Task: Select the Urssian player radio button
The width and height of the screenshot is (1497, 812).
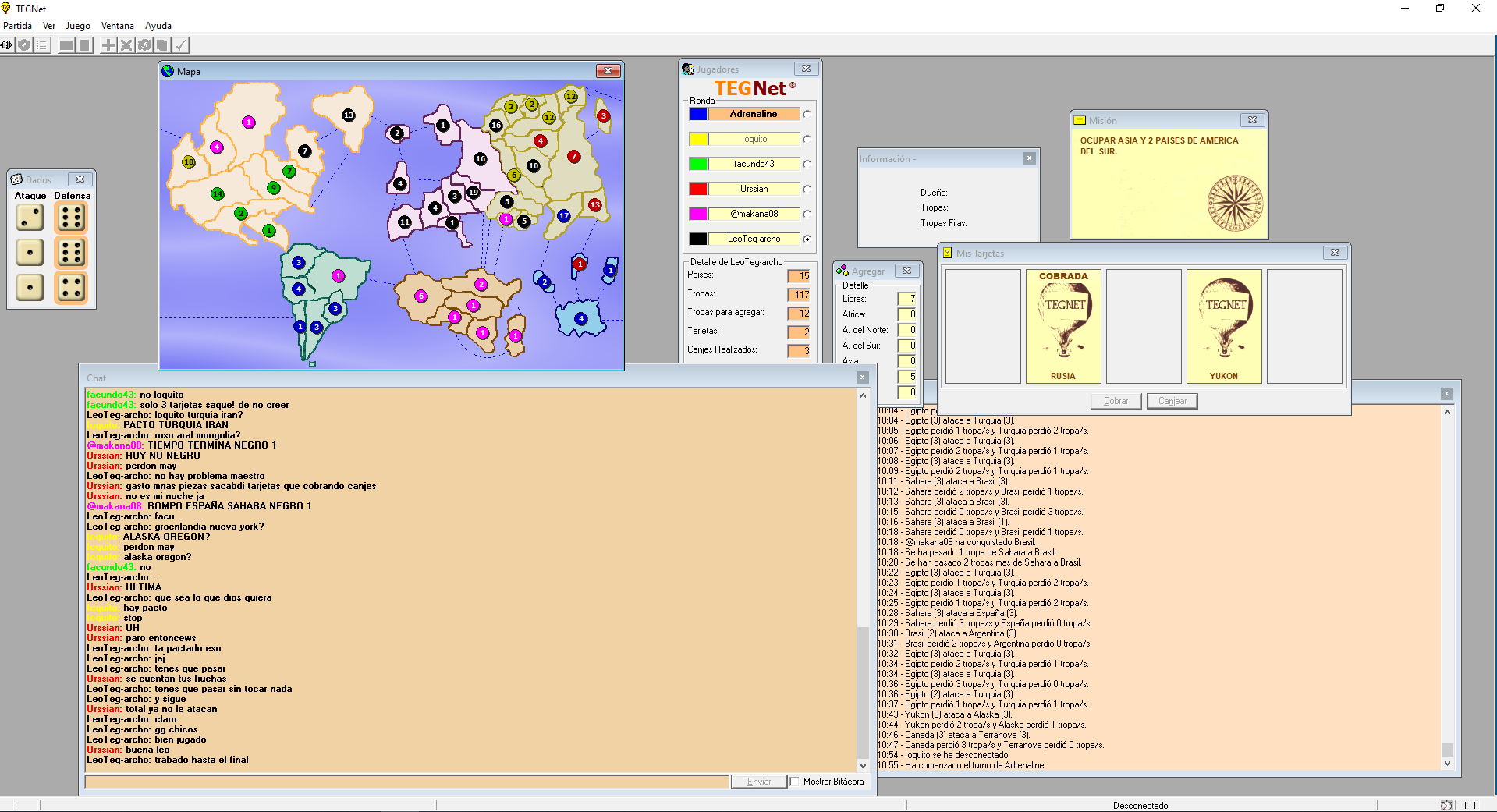Action: (807, 189)
